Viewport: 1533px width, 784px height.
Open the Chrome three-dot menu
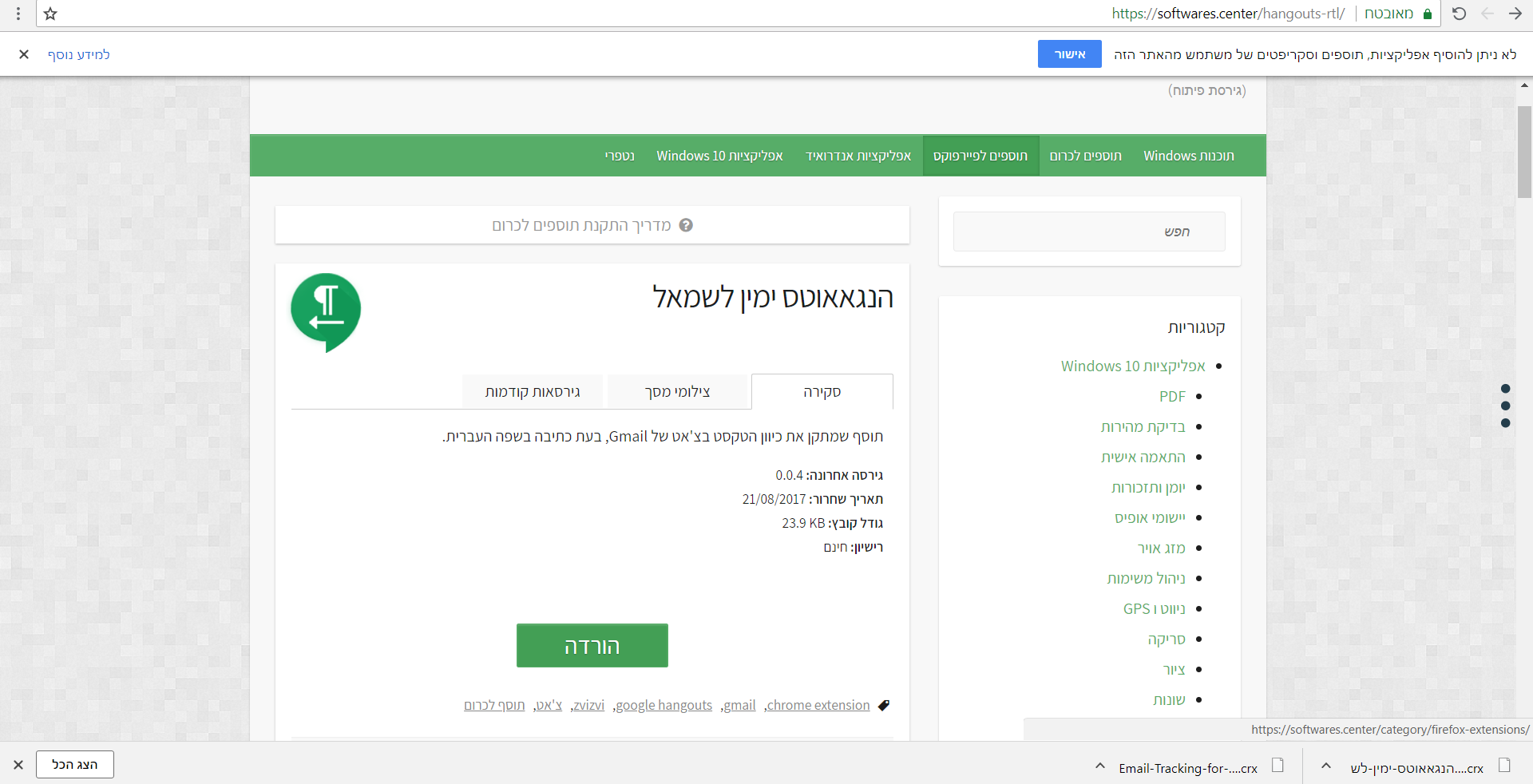(x=18, y=14)
